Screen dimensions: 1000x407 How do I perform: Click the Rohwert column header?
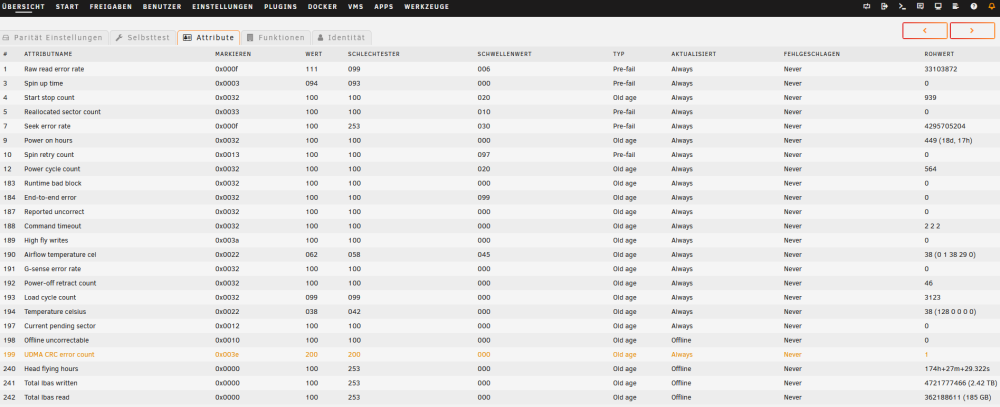(939, 54)
